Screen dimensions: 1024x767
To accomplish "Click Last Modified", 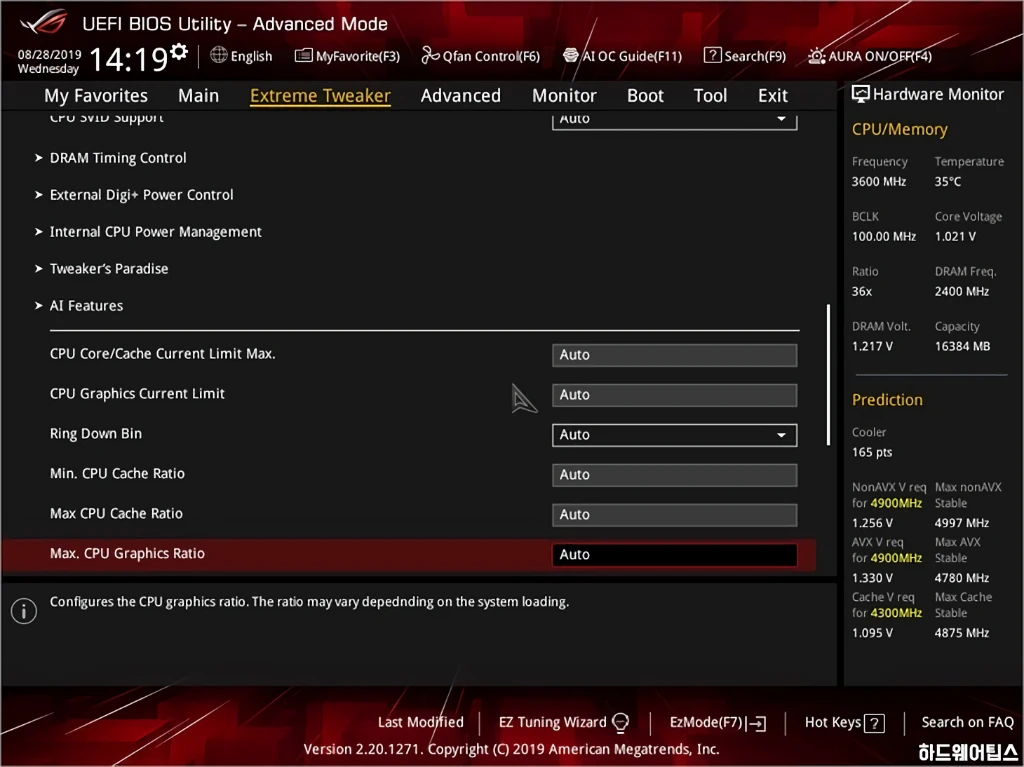I will point(421,722).
